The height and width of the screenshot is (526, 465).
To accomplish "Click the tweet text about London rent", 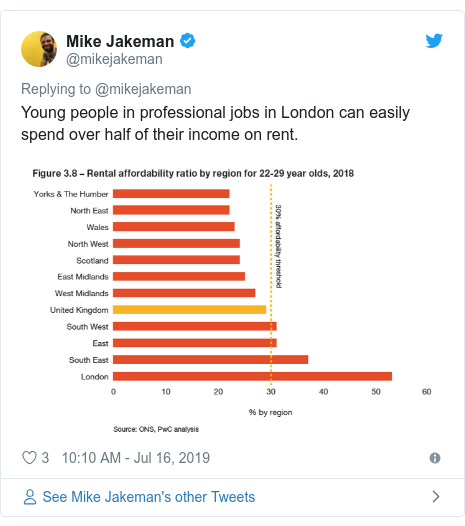I will click(215, 123).
